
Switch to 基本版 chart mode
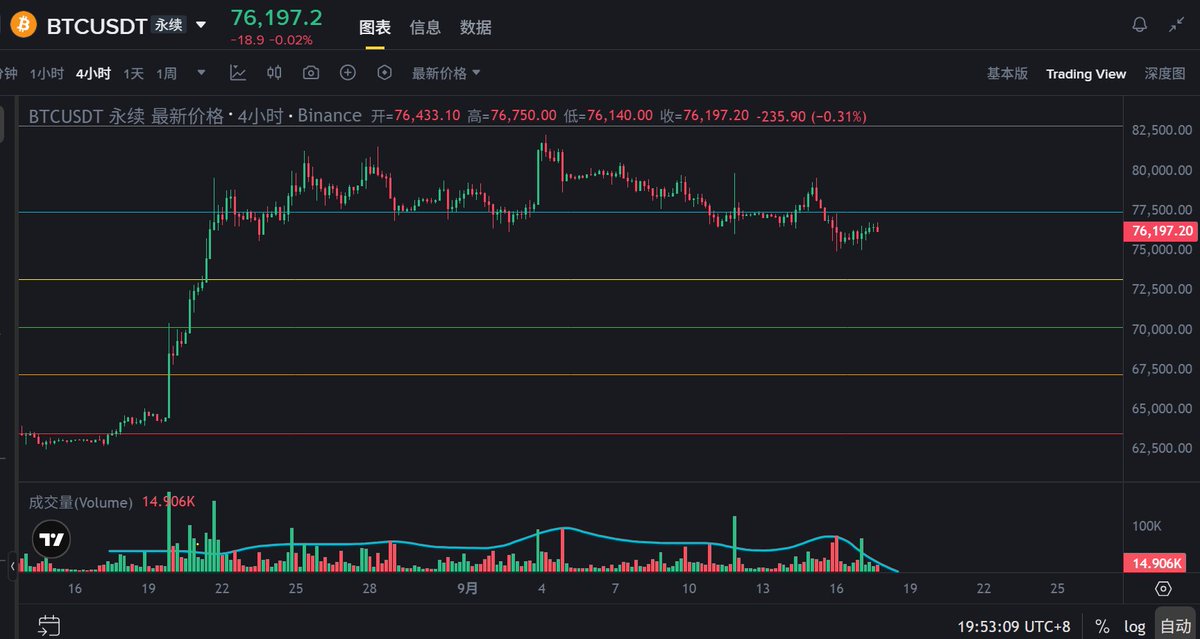point(1007,73)
